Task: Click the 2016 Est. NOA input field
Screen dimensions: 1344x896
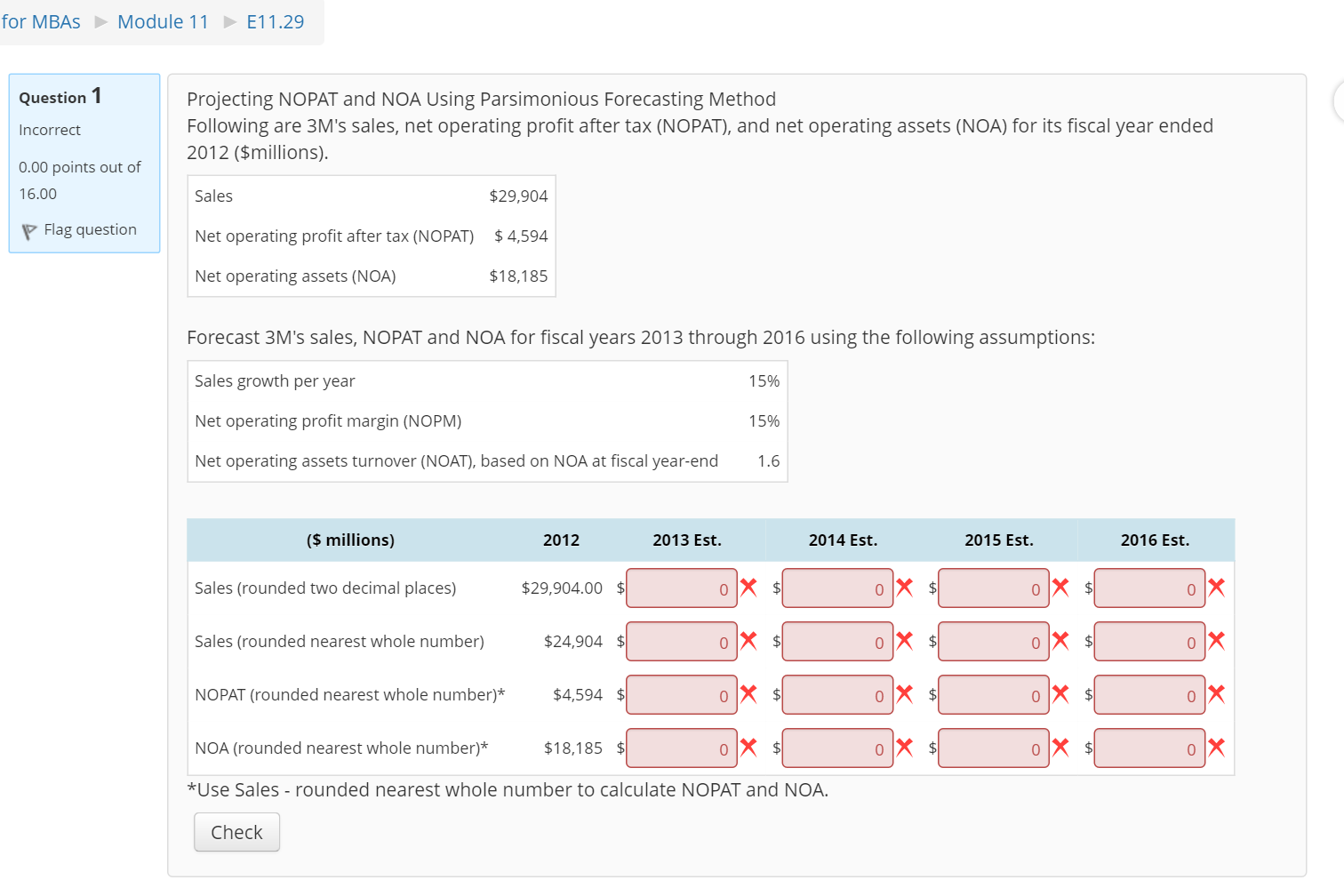Action: (x=1149, y=748)
